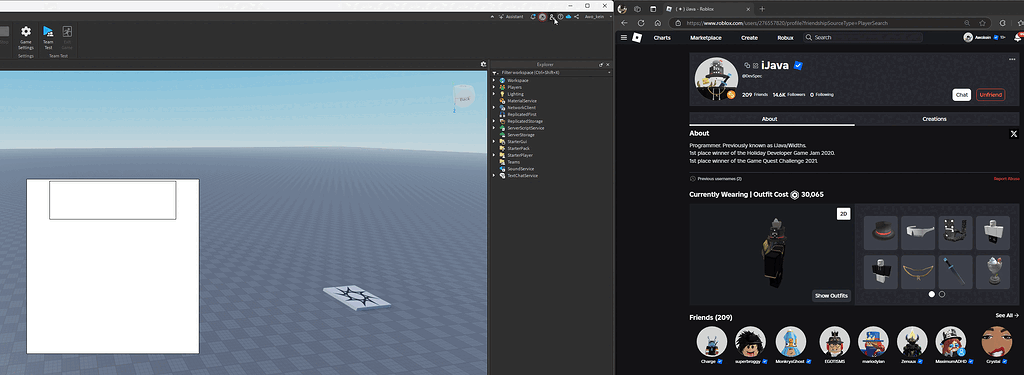This screenshot has height=375, width=1024.
Task: Open Game Settings in the Studio toolbar
Action: pos(25,38)
